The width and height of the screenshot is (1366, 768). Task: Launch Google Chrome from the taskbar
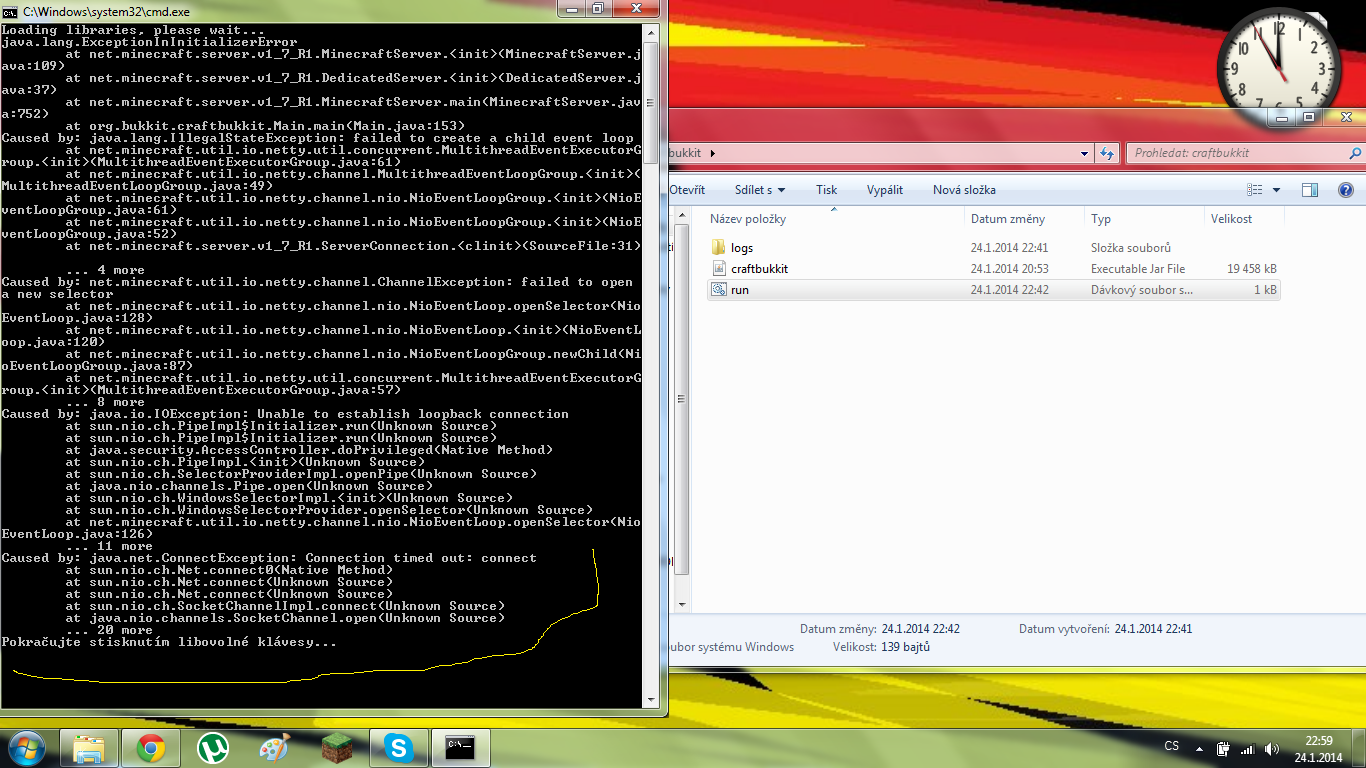(x=151, y=748)
